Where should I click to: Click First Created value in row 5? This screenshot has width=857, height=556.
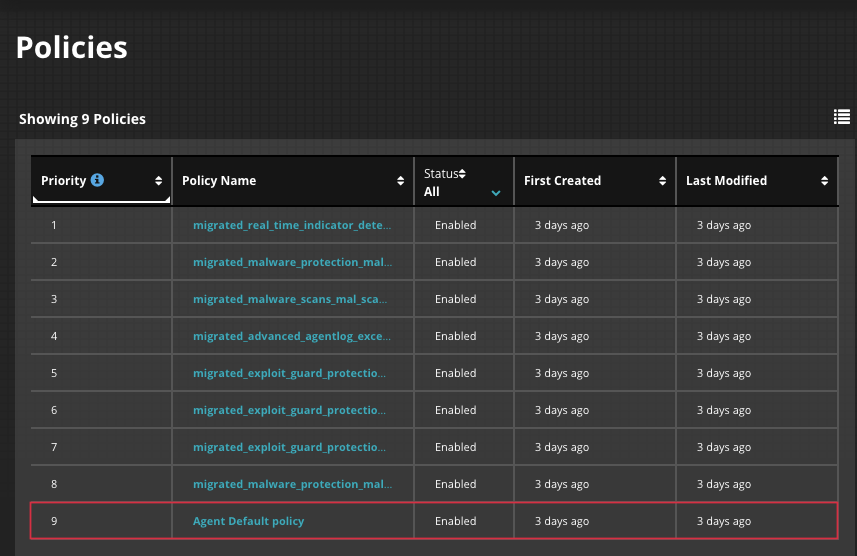coord(562,373)
